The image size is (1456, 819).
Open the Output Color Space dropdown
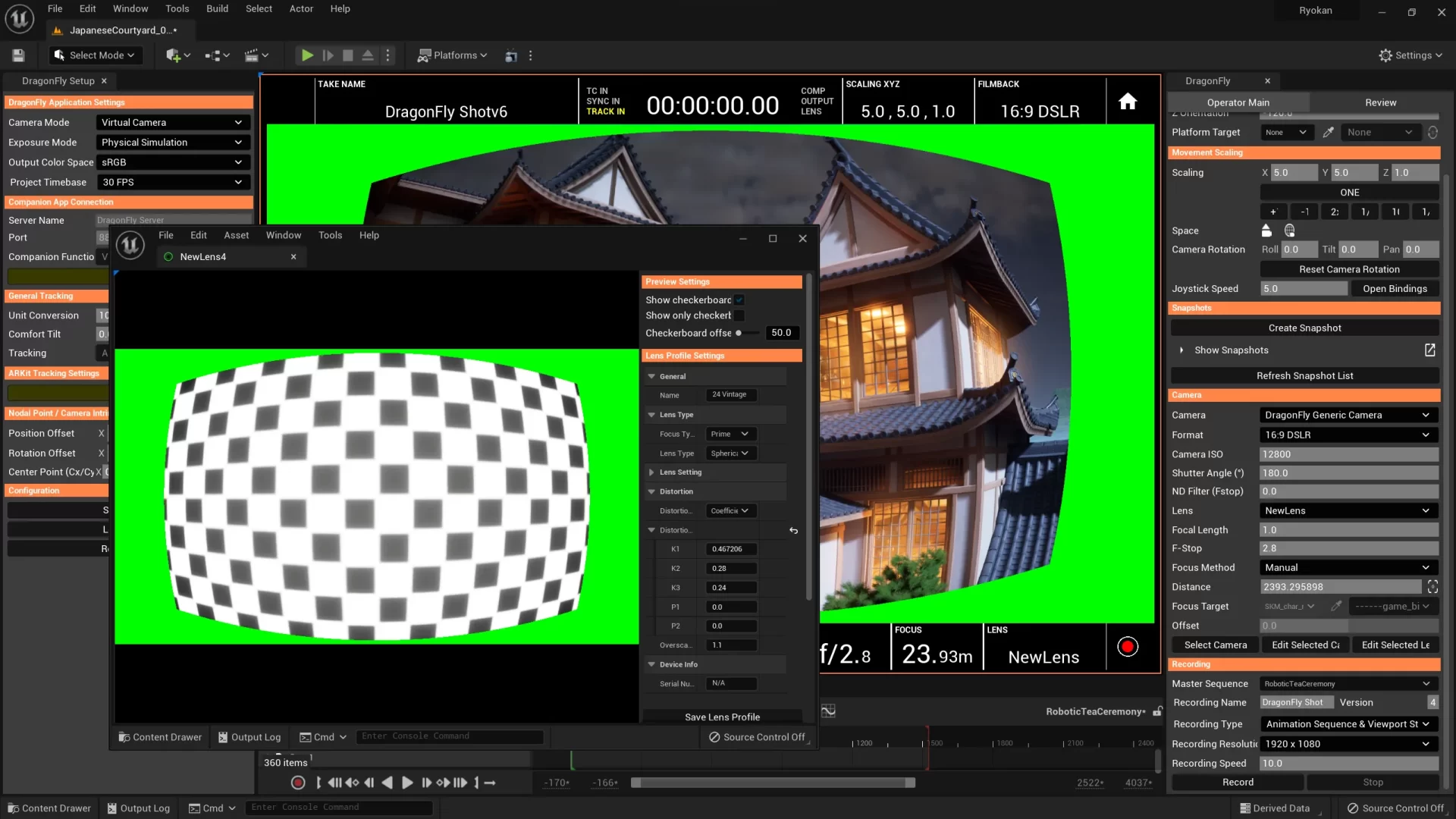tap(172, 162)
